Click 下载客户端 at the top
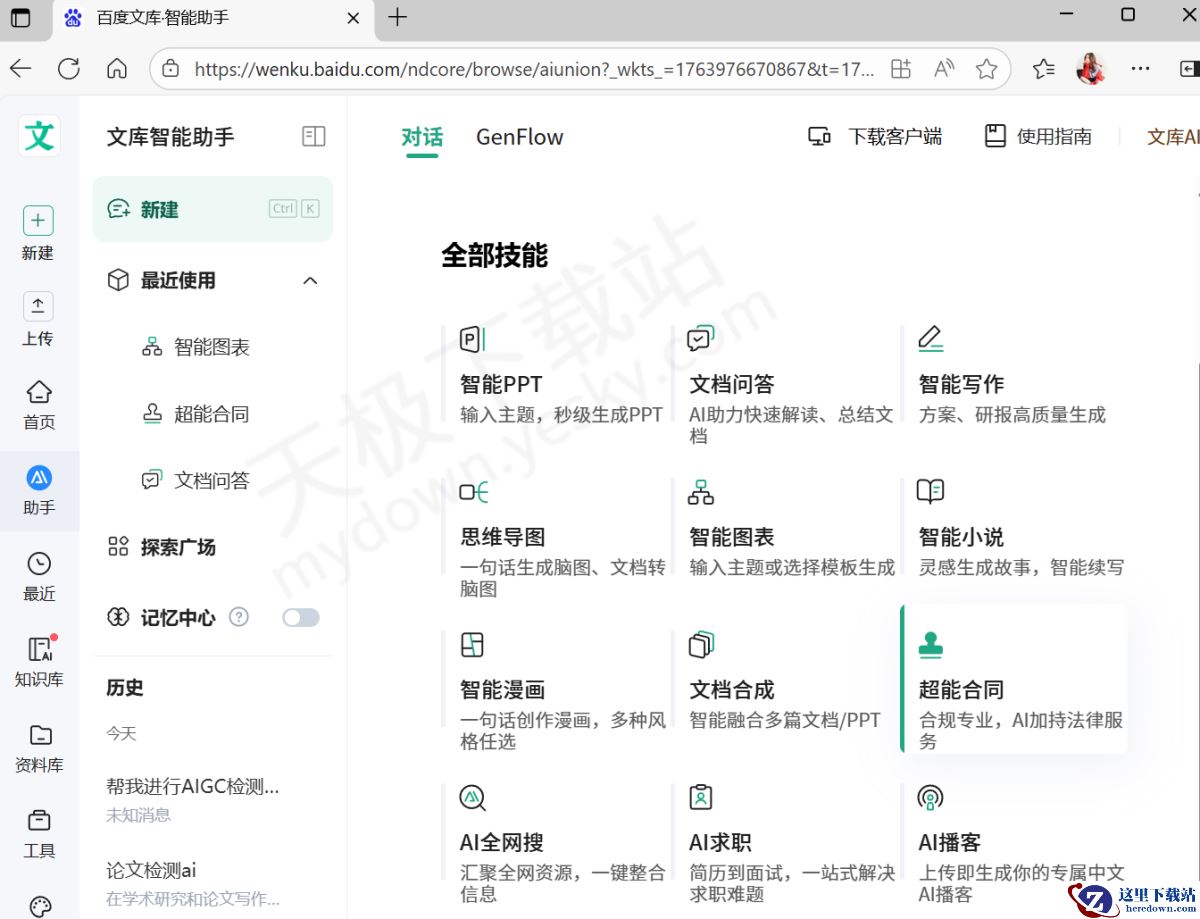 880,137
